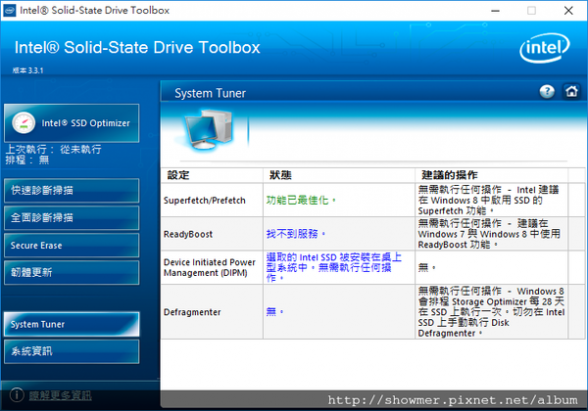Go to the home icon in System Tuner header

[571, 91]
